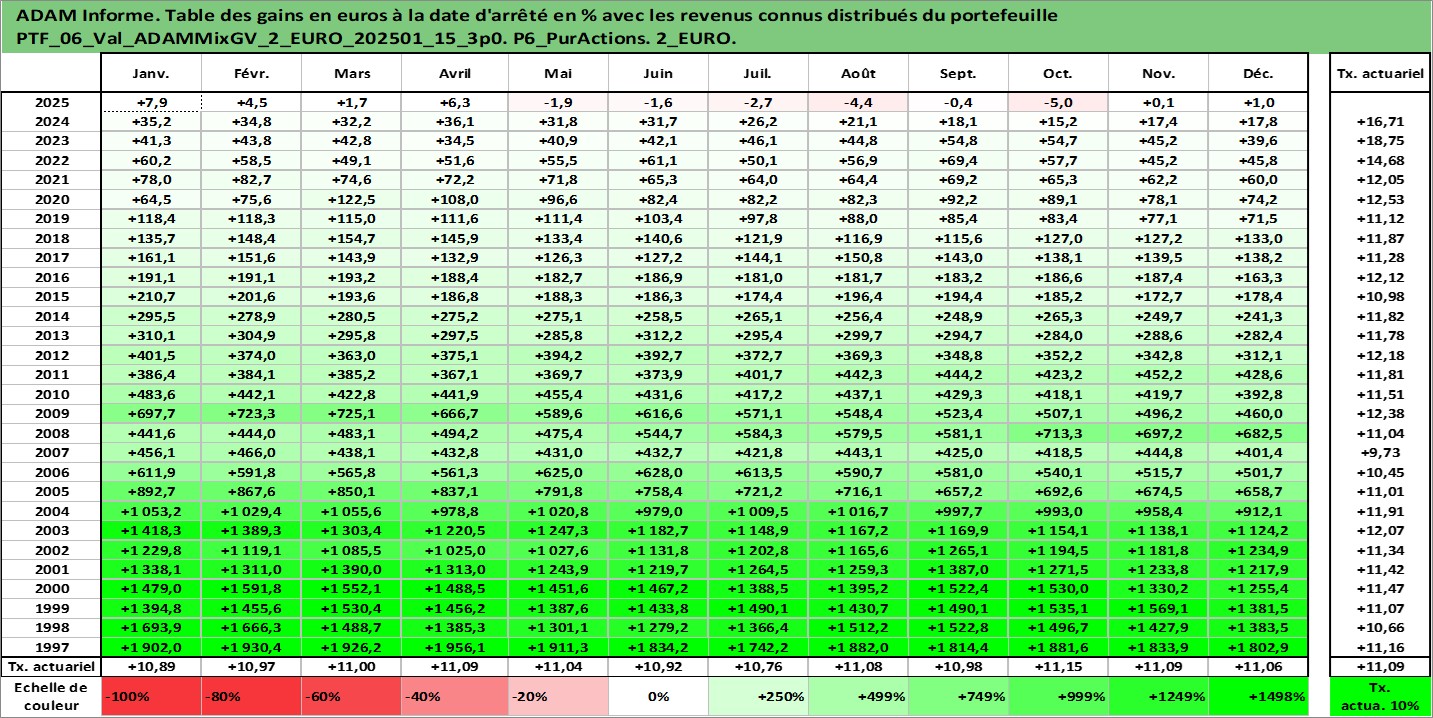Screen dimensions: 1433x718
Task: Select the -40% pink scale swatch
Action: click(454, 696)
